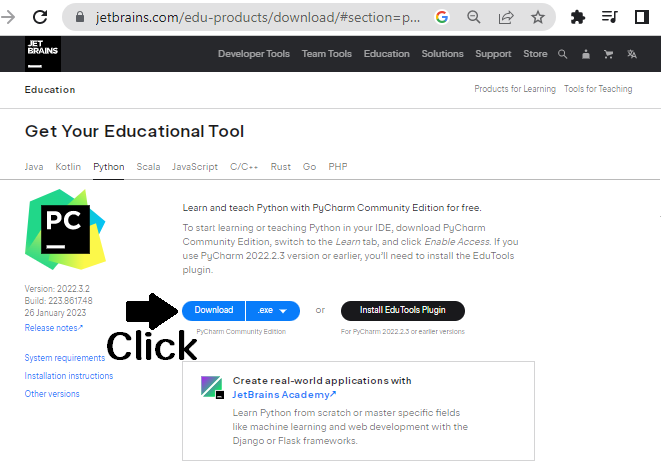
Task: Open the account profile icon
Action: (586, 54)
